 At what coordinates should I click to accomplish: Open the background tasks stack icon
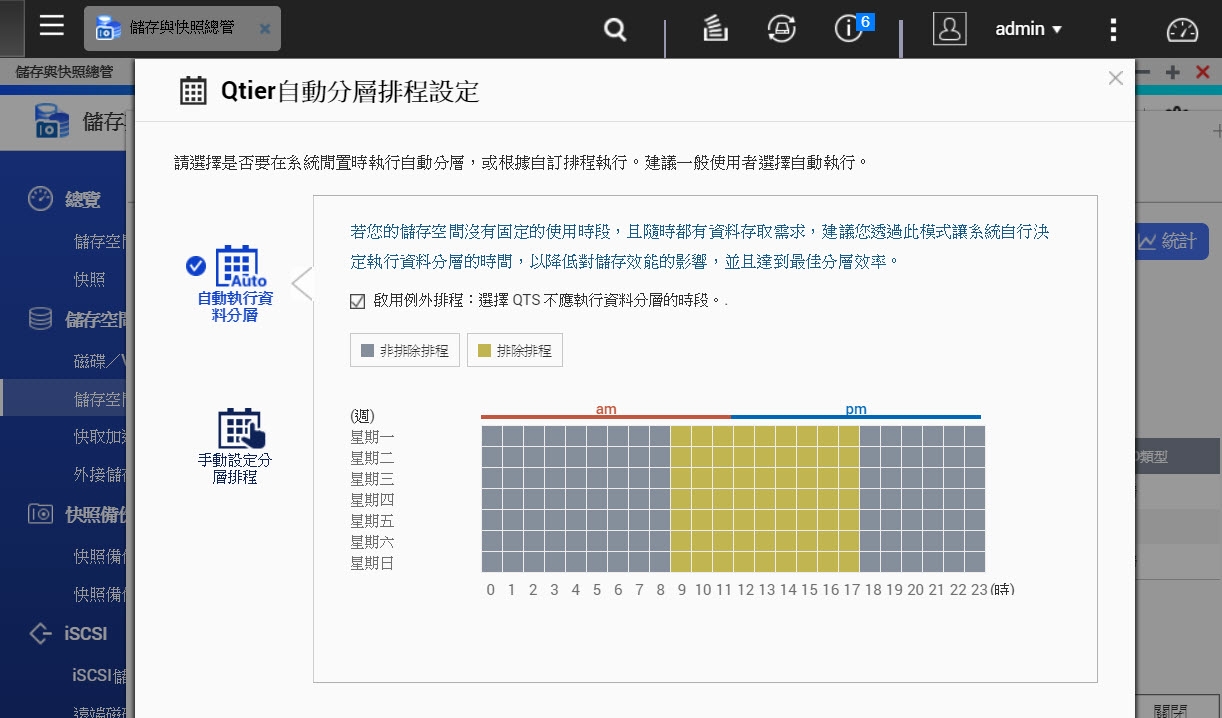point(715,30)
